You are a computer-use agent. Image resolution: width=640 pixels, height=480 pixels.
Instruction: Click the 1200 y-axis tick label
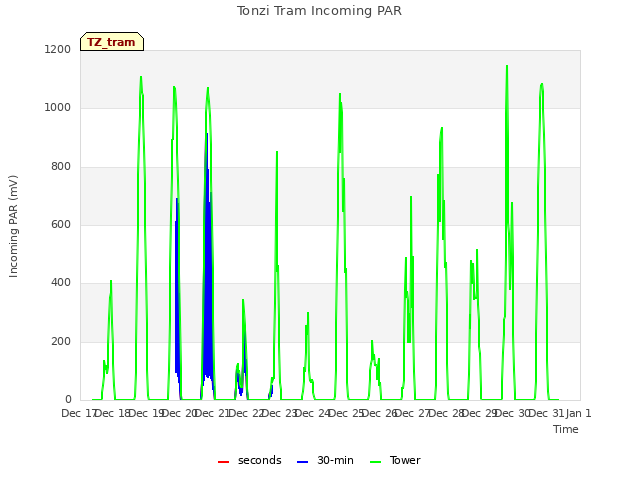click(58, 49)
